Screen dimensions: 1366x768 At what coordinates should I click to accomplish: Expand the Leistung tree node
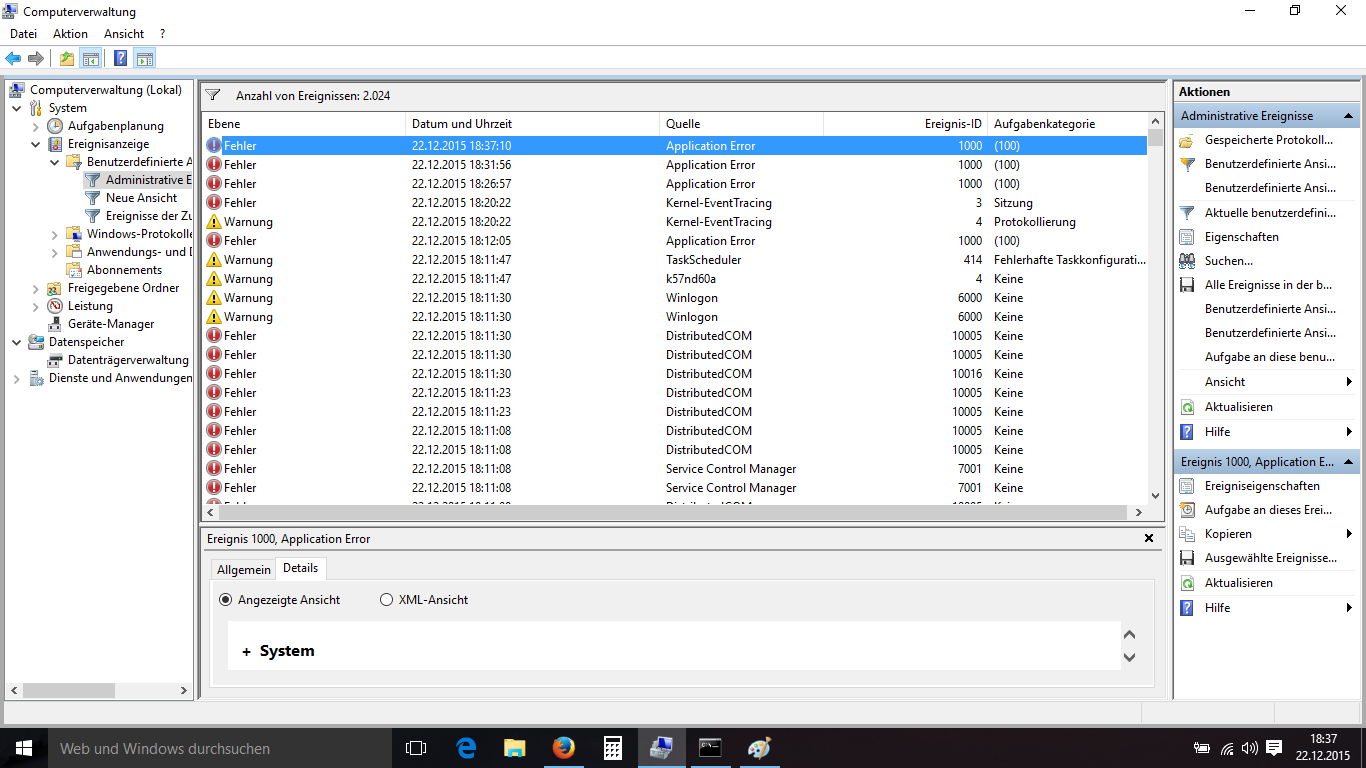click(36, 306)
